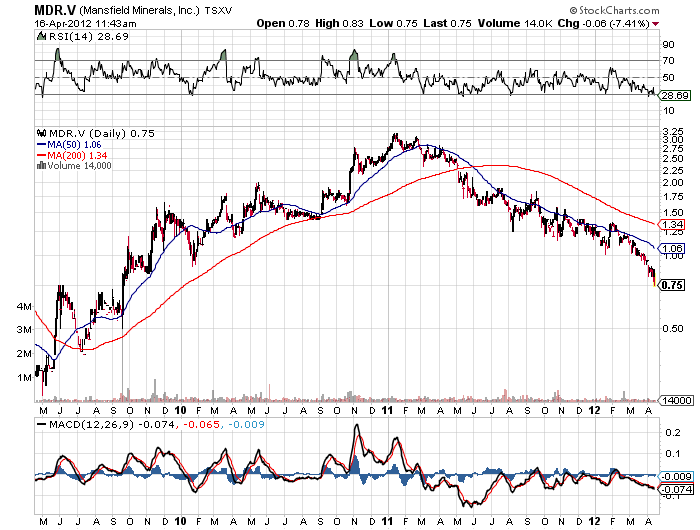Click the 70 level on the RSI axis
The image size is (700, 530).
[x=669, y=60]
